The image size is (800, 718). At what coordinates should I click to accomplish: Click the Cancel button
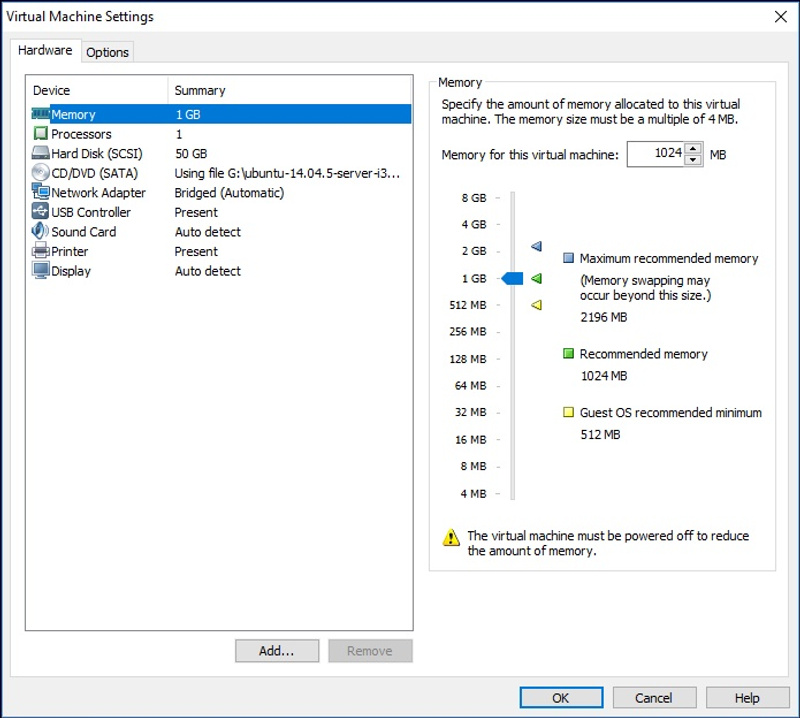pos(654,698)
